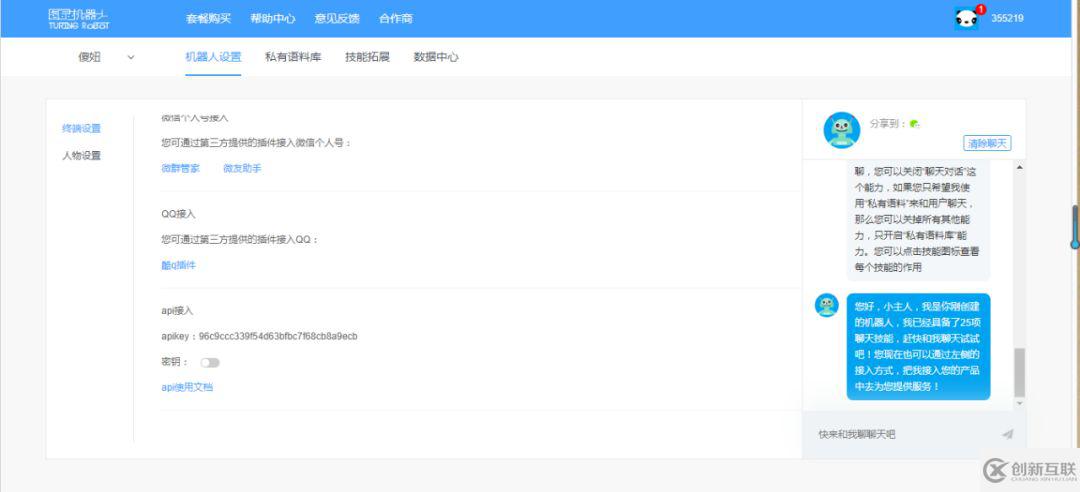Open the 酷q插件 link
Viewport: 1080px width, 492px height.
[x=178, y=265]
